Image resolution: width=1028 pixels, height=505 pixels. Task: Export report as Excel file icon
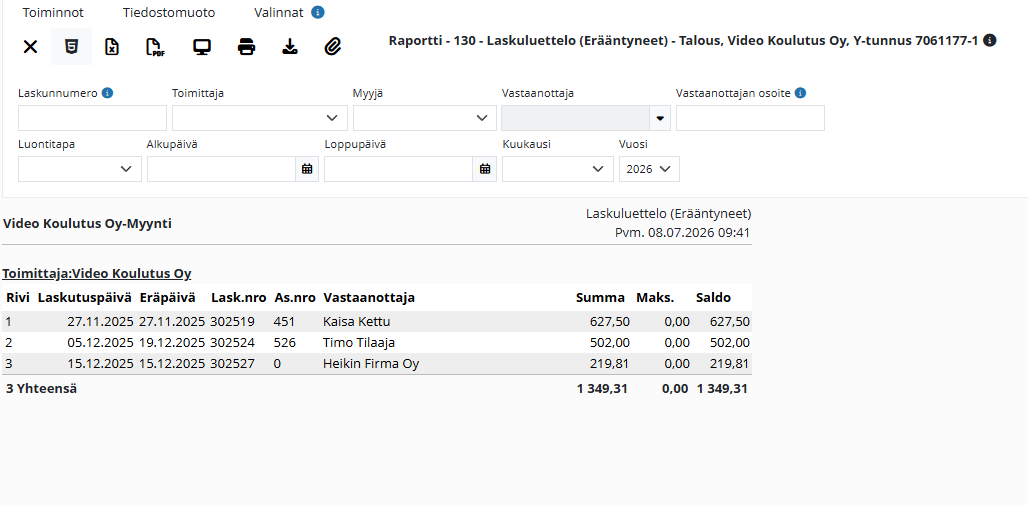112,47
